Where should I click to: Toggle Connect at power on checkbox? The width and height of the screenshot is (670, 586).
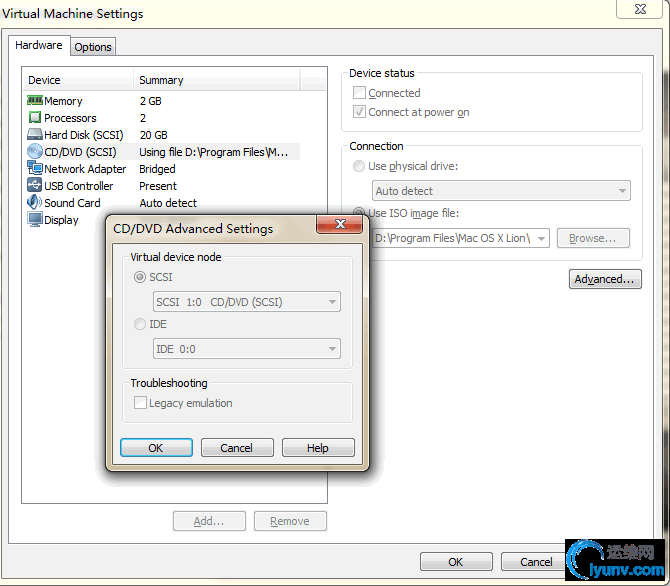[x=359, y=112]
